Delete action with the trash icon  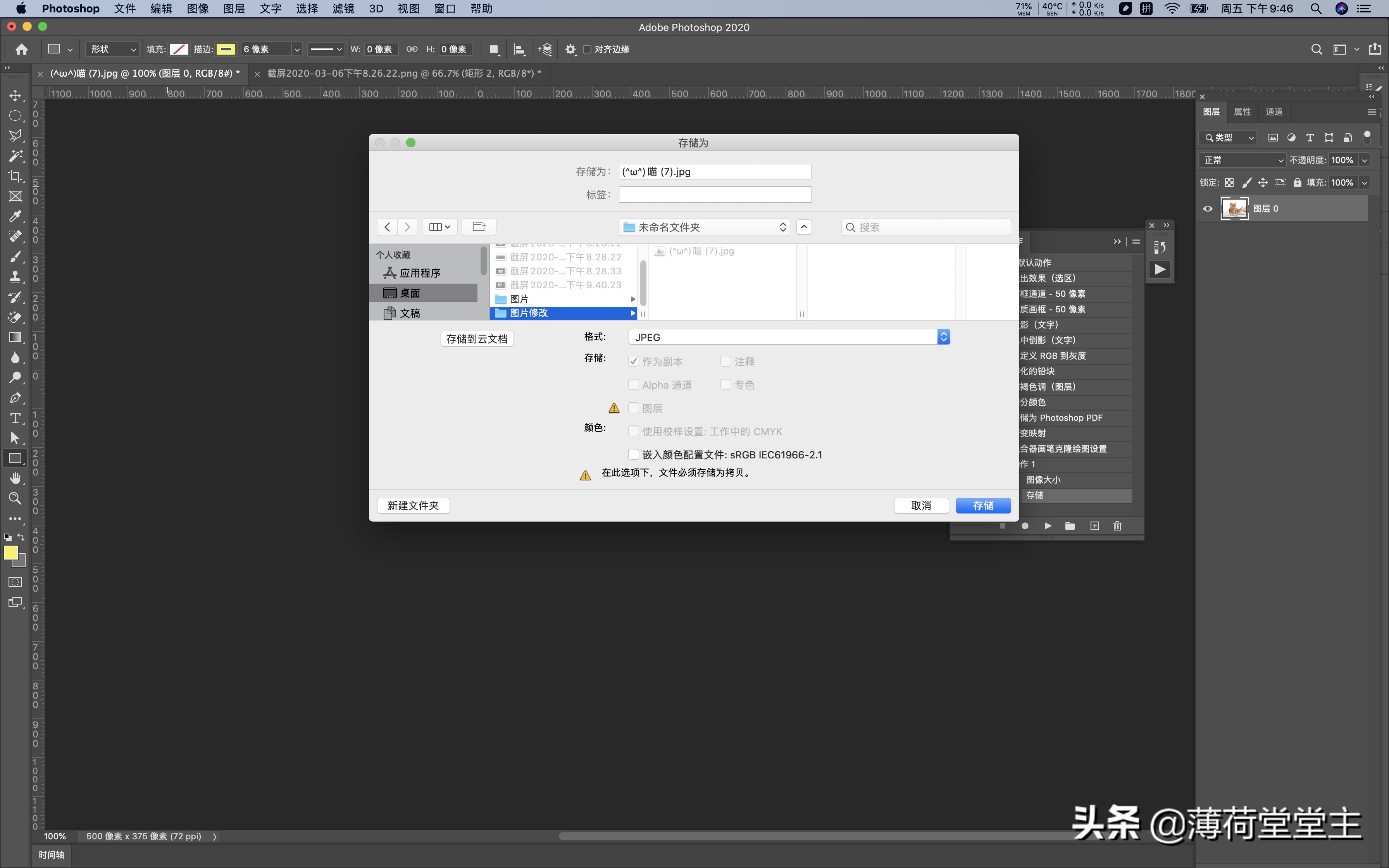click(1117, 526)
